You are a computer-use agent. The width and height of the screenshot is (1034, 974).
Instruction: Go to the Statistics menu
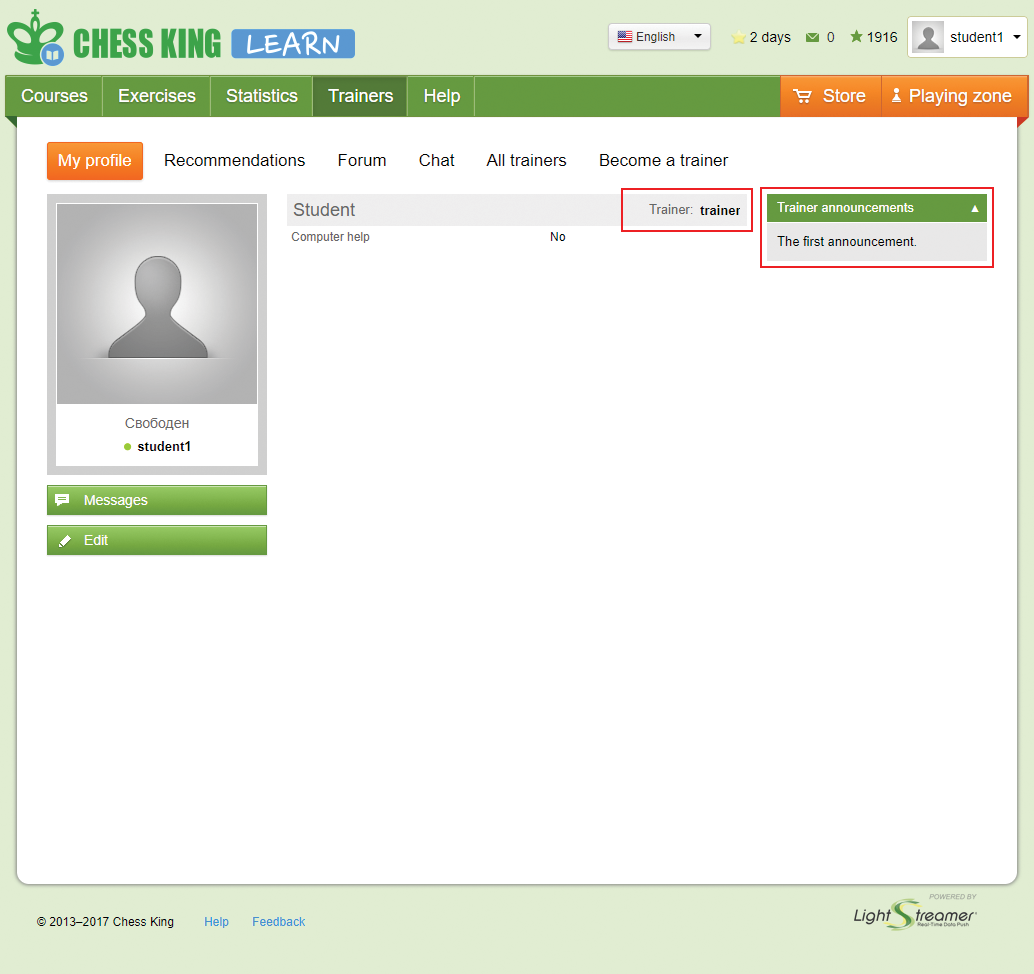coord(261,96)
